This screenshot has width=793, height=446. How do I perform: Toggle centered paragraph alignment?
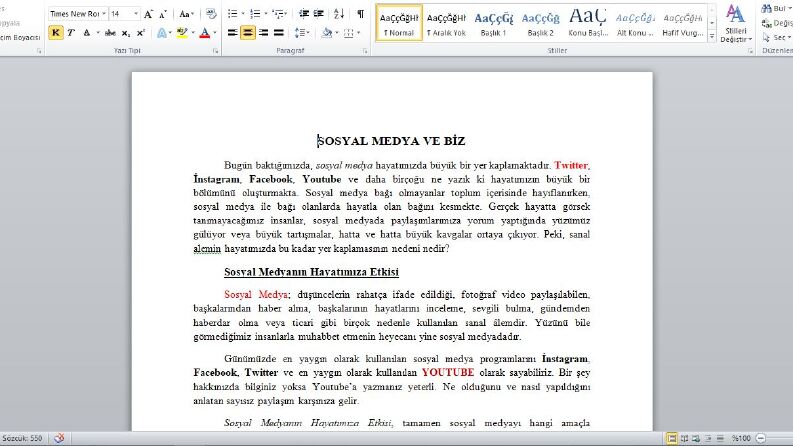(248, 33)
